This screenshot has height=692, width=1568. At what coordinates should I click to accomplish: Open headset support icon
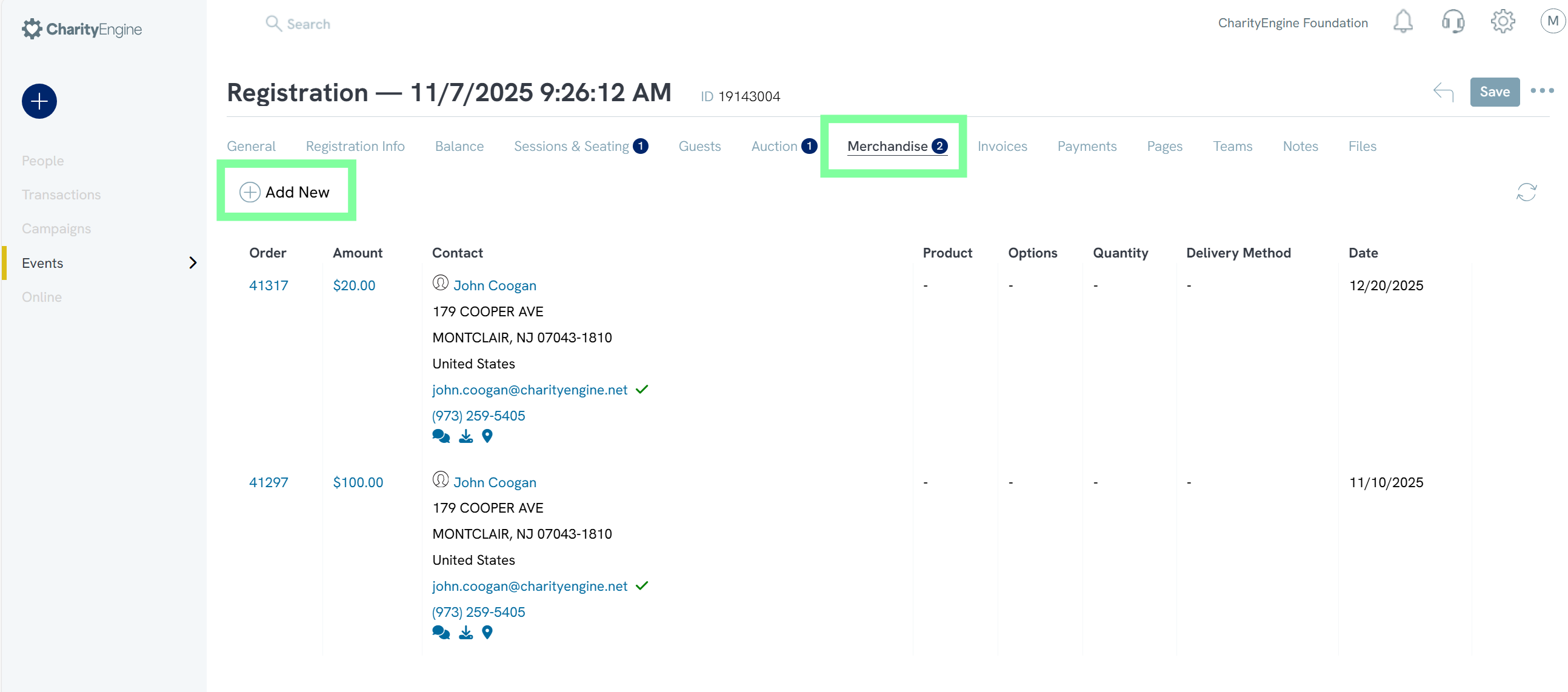click(1452, 22)
